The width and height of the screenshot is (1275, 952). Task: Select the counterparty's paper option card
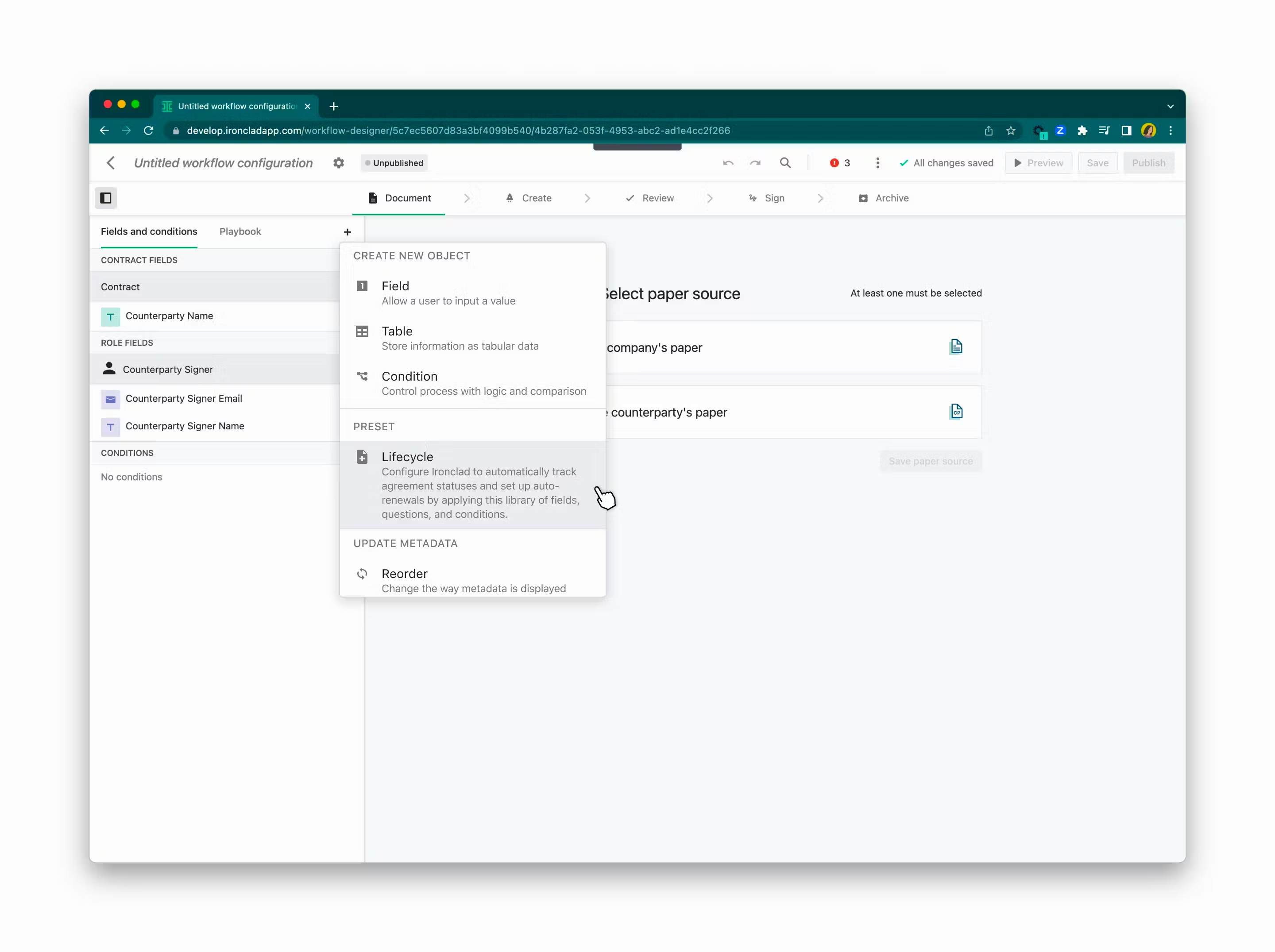coord(793,412)
